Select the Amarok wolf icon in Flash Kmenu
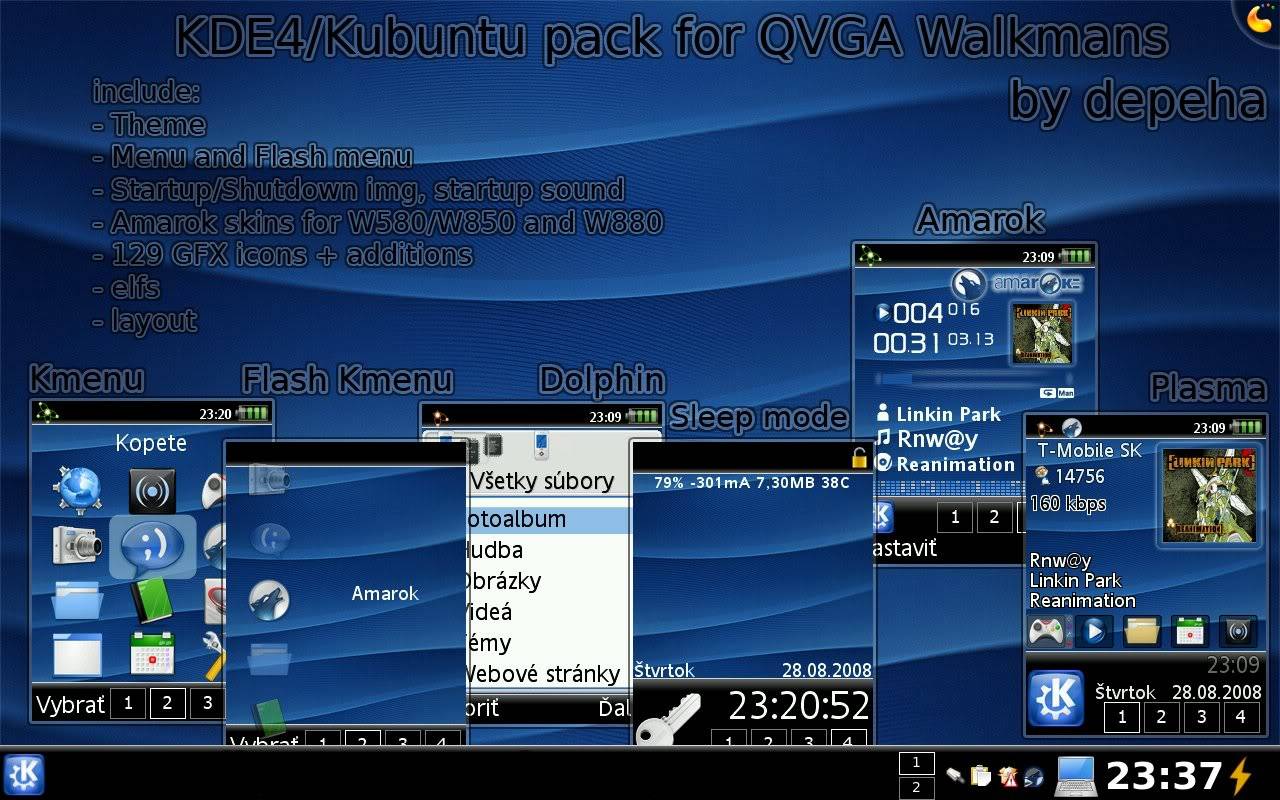This screenshot has height=800, width=1280. click(268, 599)
